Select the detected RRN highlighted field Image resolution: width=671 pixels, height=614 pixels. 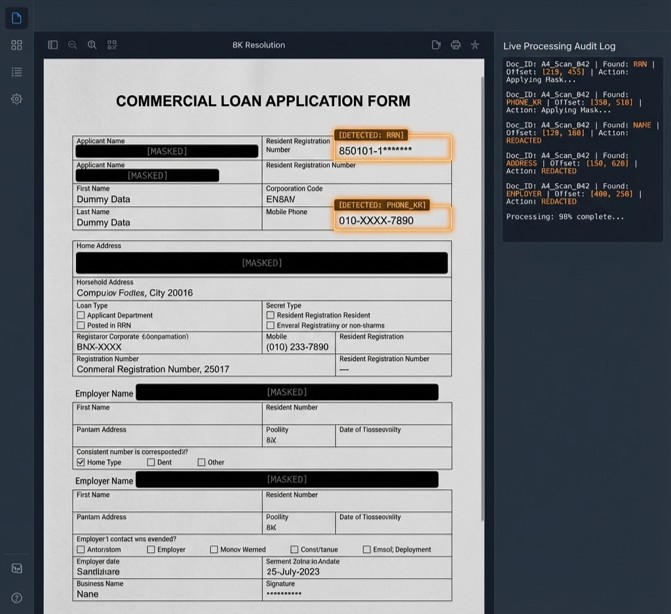[393, 150]
